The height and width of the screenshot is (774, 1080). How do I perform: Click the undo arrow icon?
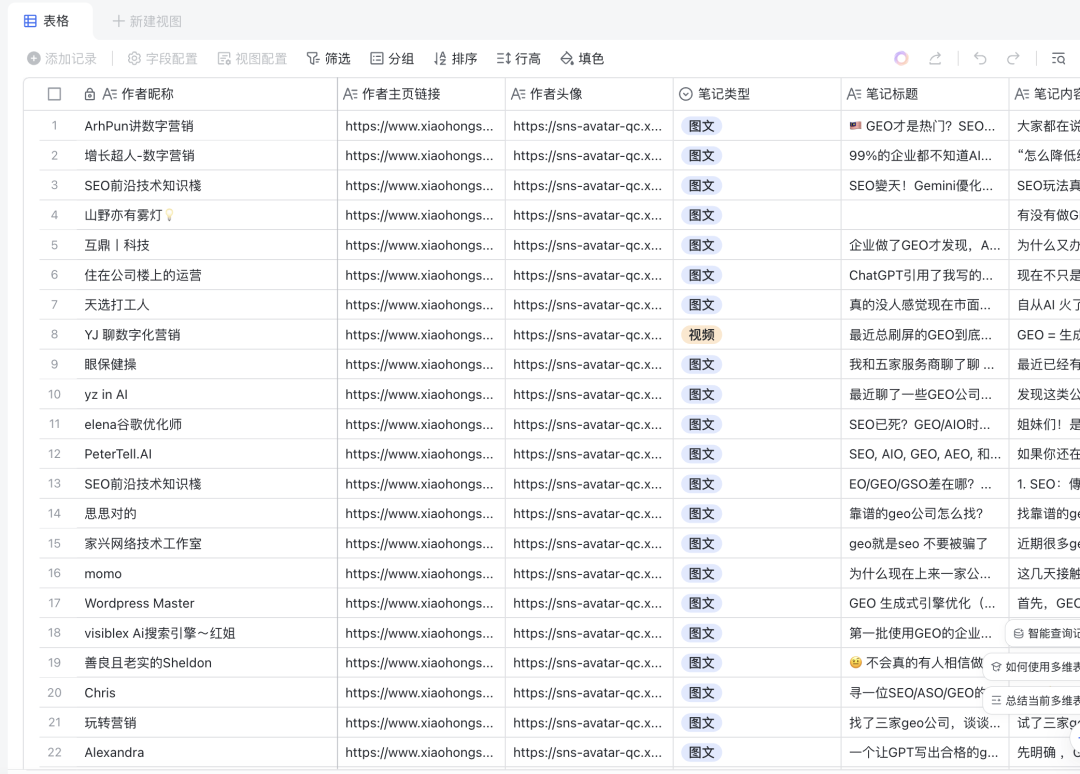980,59
